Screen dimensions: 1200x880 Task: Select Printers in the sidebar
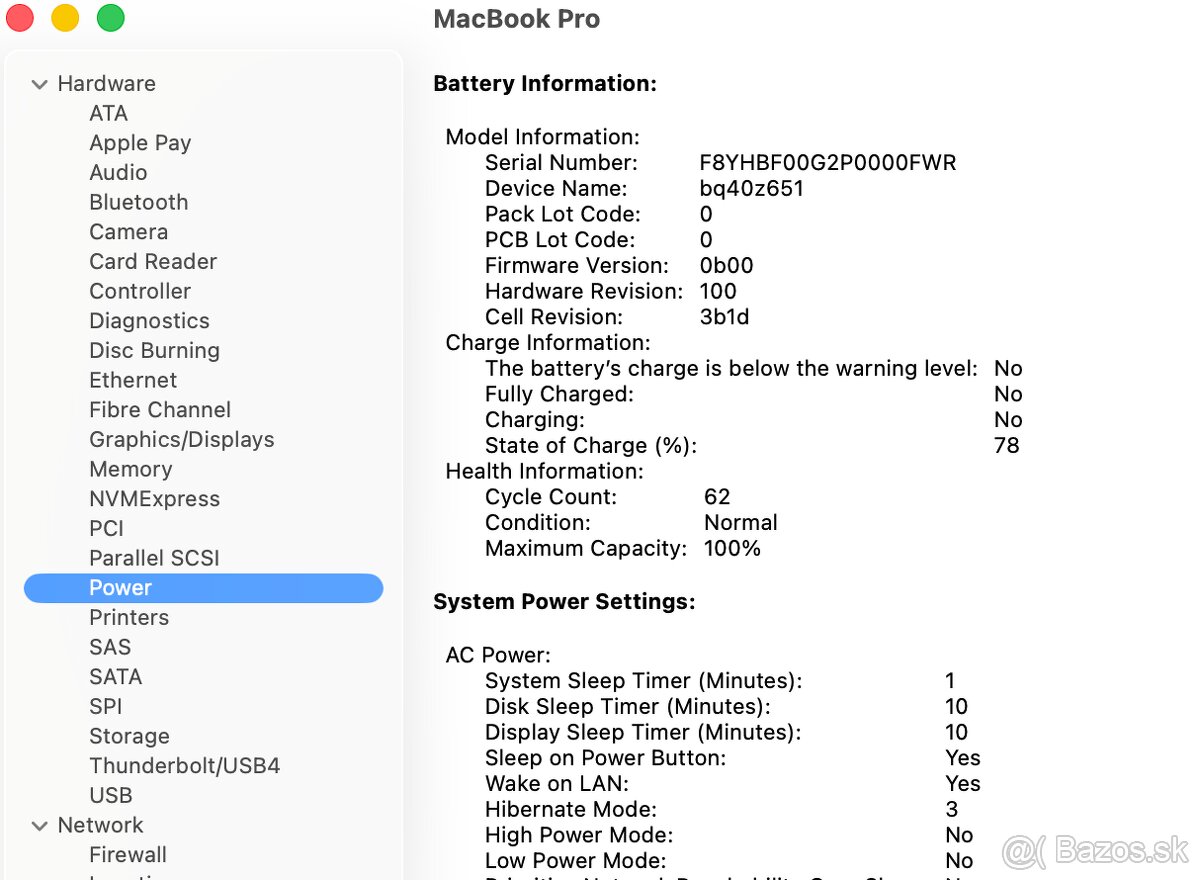[129, 617]
